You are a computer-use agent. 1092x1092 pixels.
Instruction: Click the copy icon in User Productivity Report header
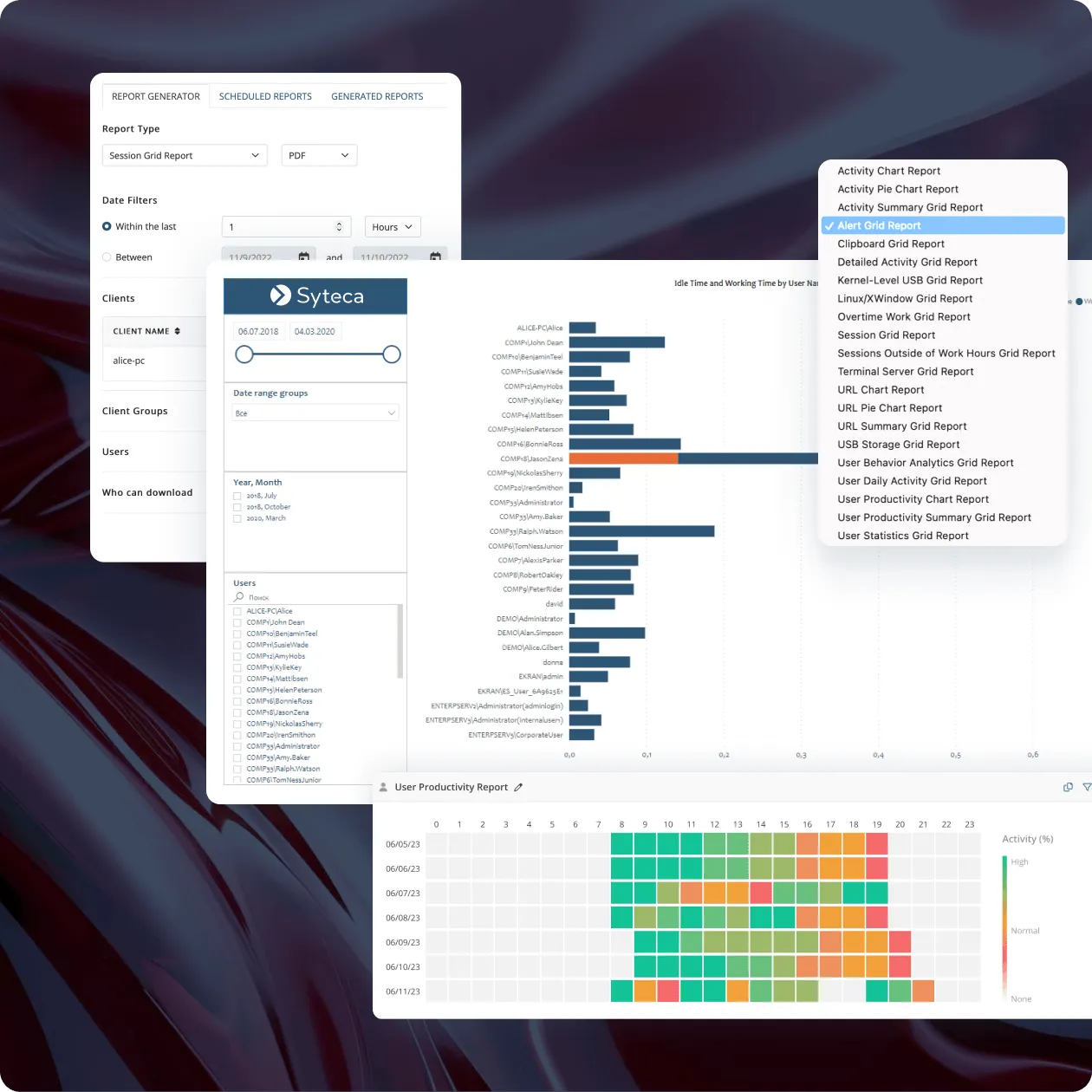pos(1068,787)
